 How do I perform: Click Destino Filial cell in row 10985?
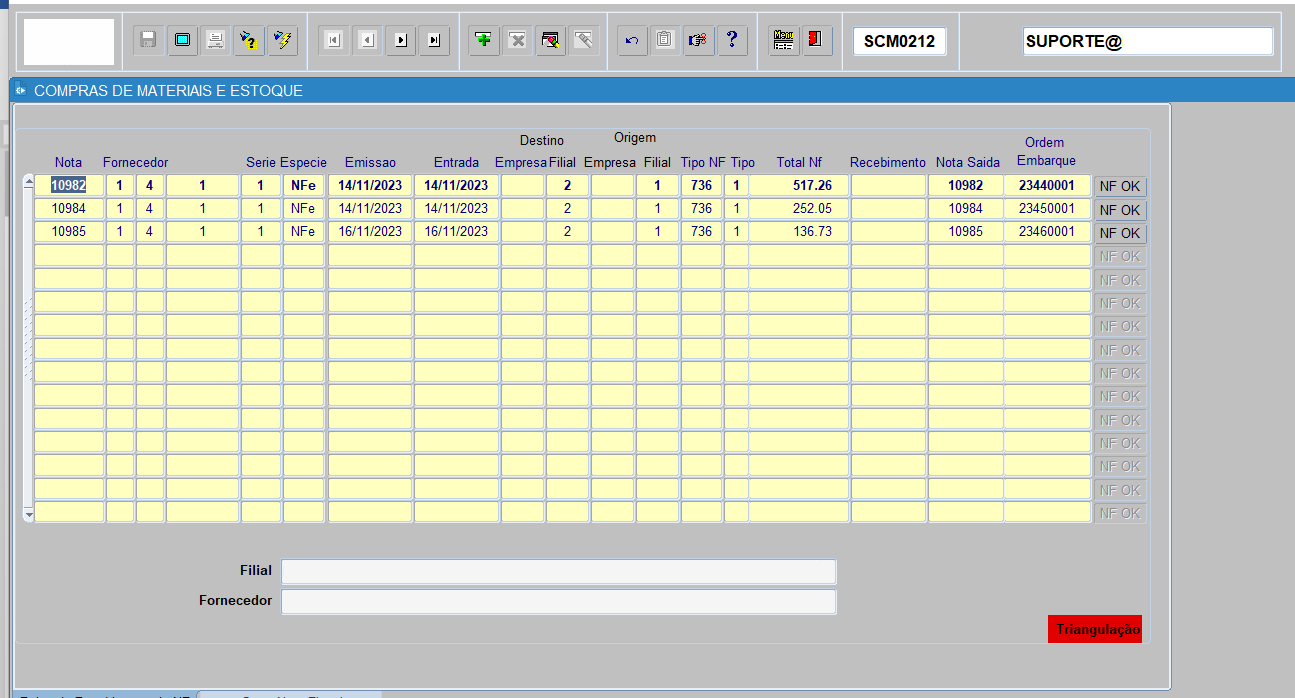tap(567, 231)
